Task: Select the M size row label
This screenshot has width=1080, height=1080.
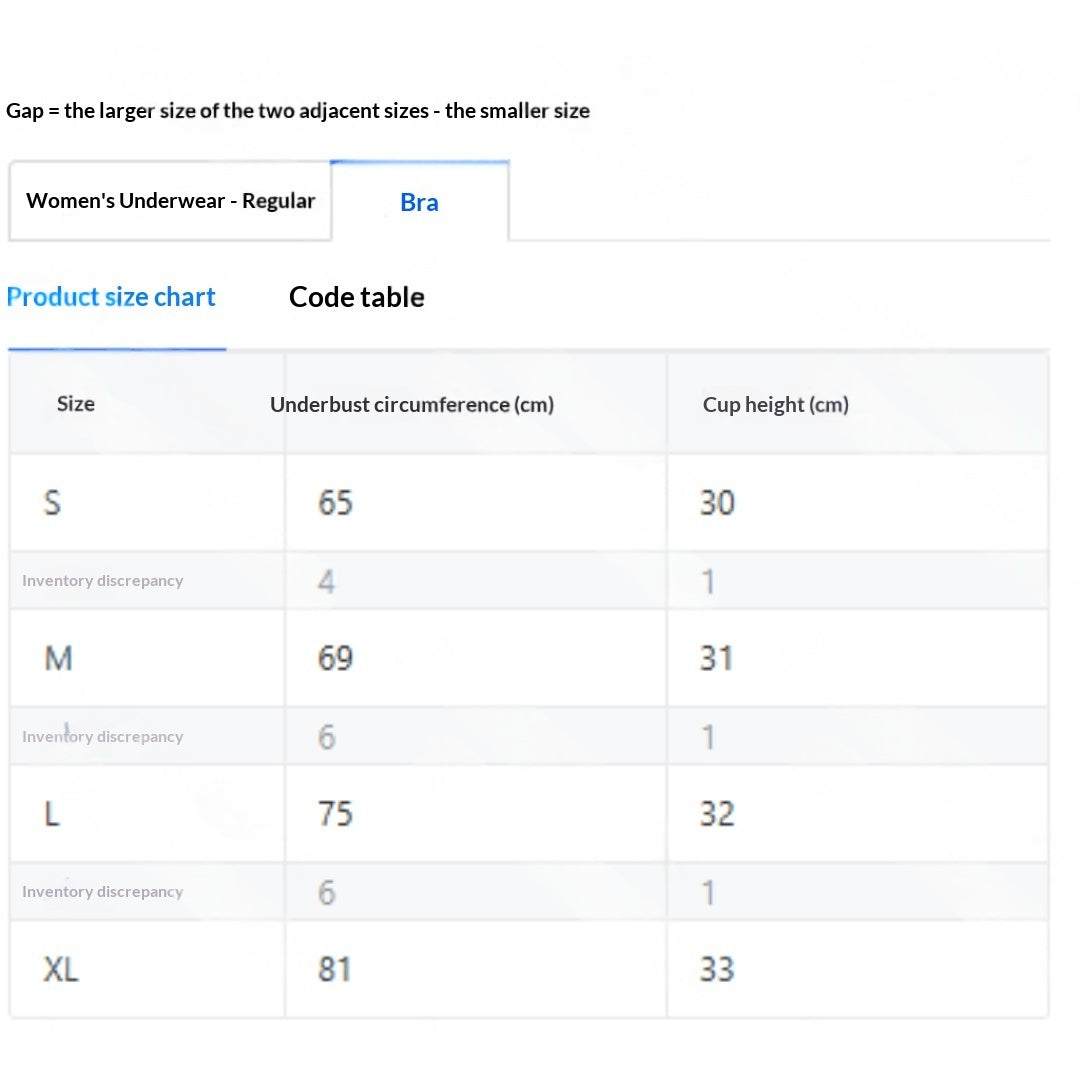Action: click(x=58, y=658)
